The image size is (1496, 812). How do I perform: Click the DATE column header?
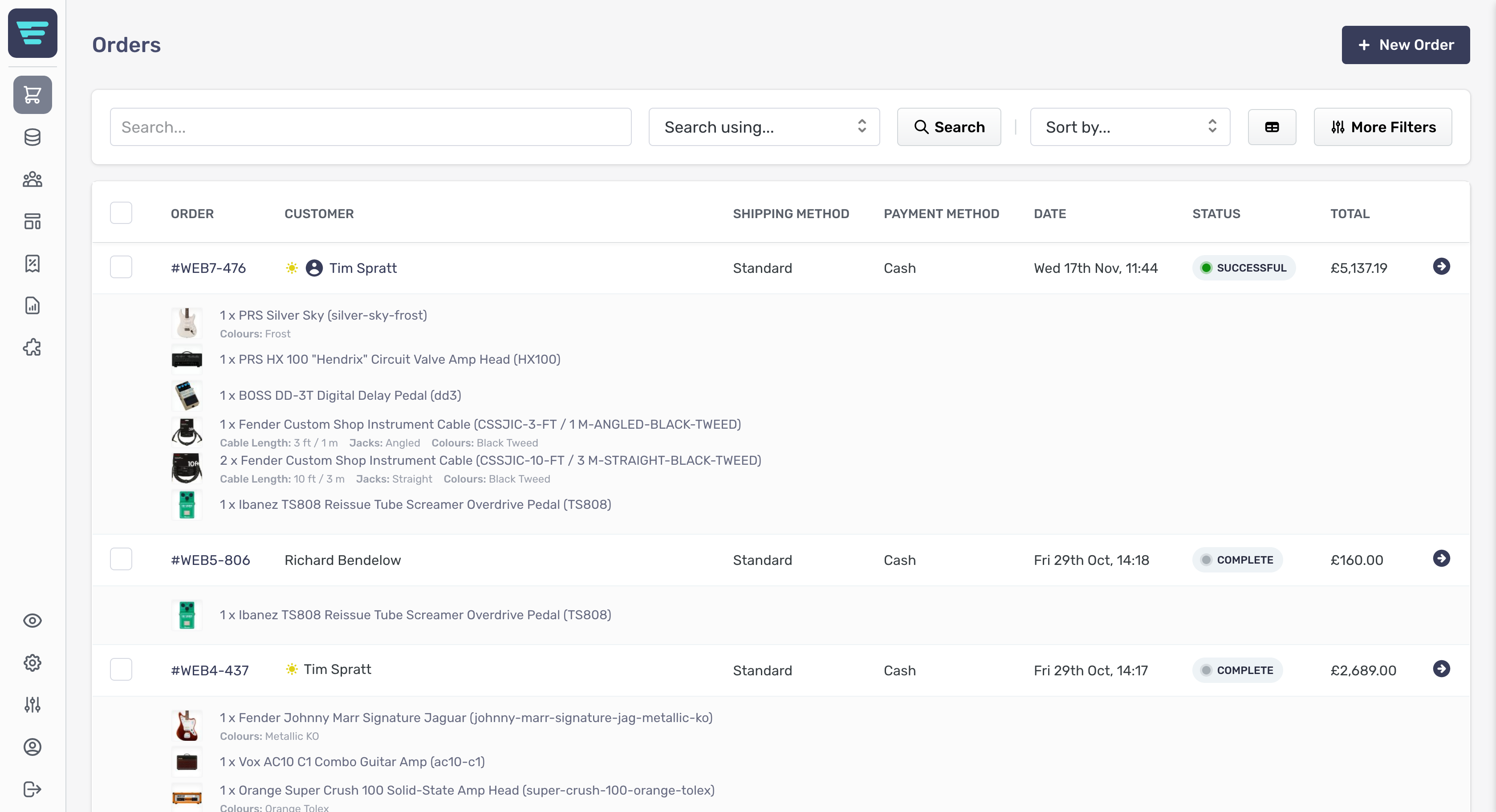tap(1050, 214)
